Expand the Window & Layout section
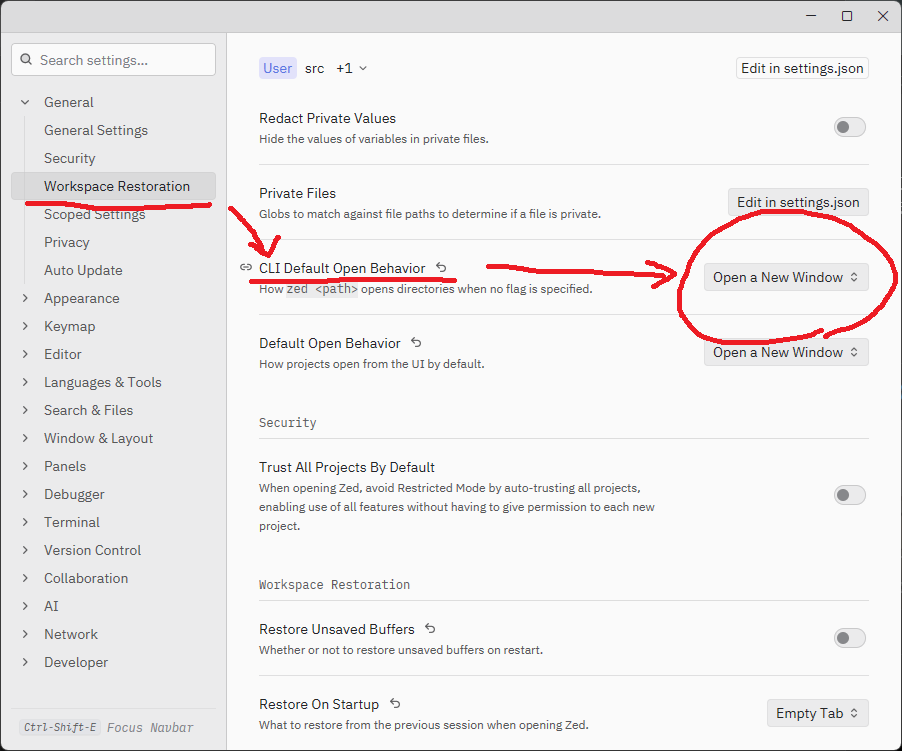Viewport: 902px width, 751px height. (25, 438)
